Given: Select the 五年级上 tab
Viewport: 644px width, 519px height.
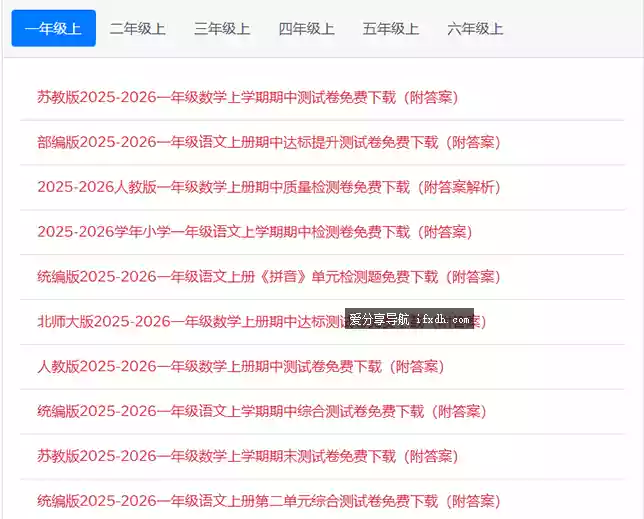Looking at the screenshot, I should [x=391, y=29].
